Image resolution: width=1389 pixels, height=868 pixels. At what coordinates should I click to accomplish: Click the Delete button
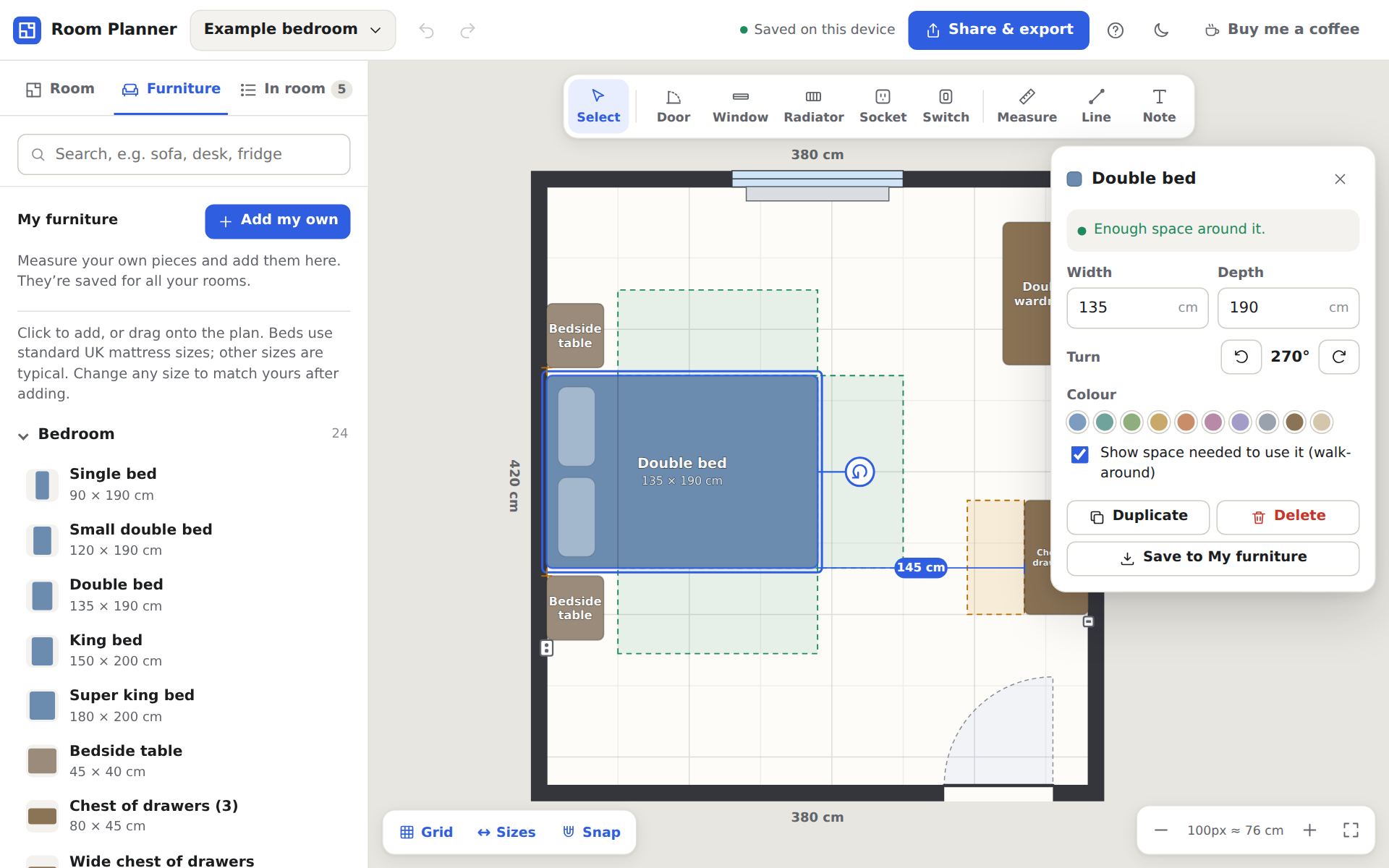[1288, 517]
